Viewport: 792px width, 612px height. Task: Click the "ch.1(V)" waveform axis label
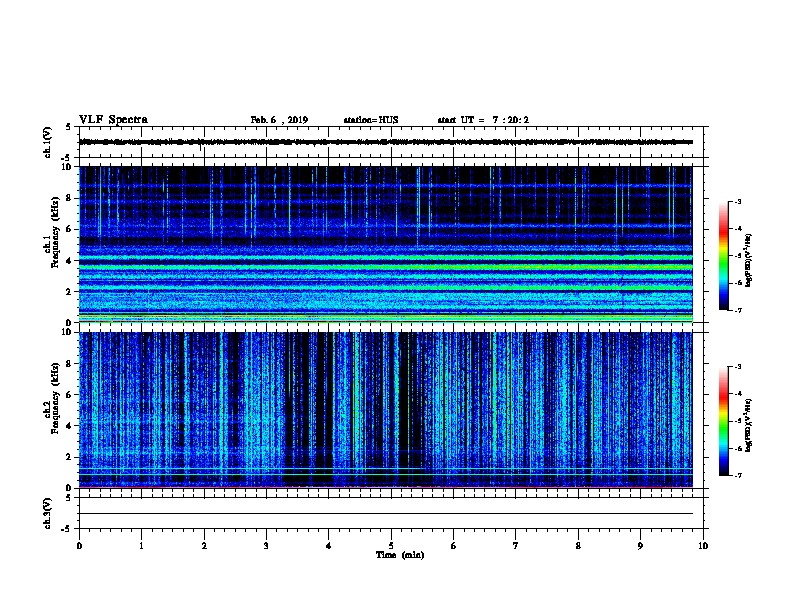47,142
